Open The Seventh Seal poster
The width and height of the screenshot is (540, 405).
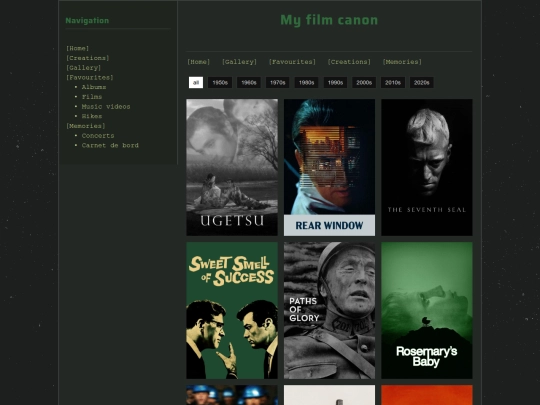click(427, 167)
